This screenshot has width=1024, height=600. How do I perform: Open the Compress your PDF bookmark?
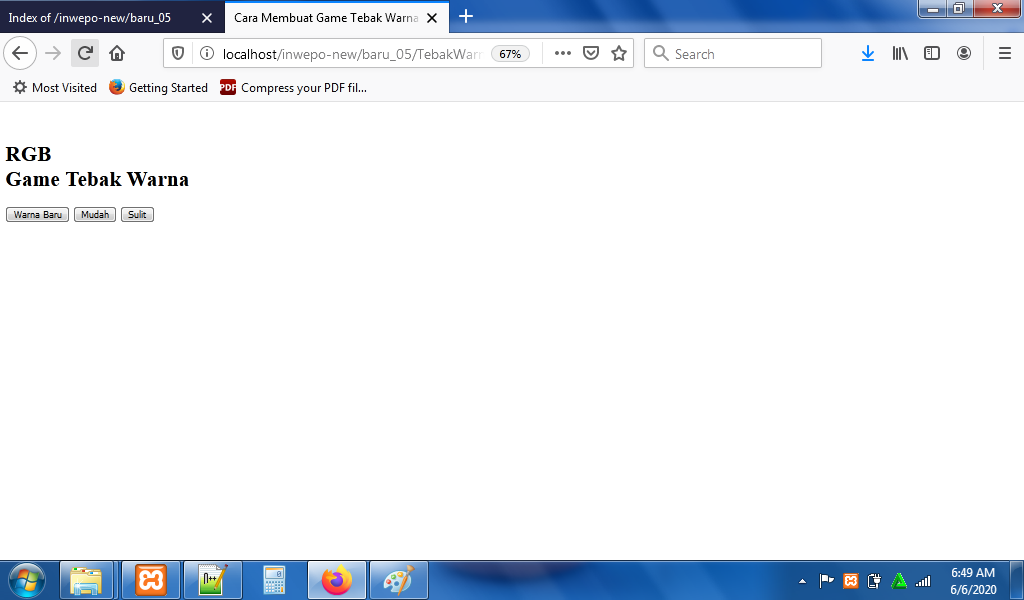pyautogui.click(x=293, y=87)
